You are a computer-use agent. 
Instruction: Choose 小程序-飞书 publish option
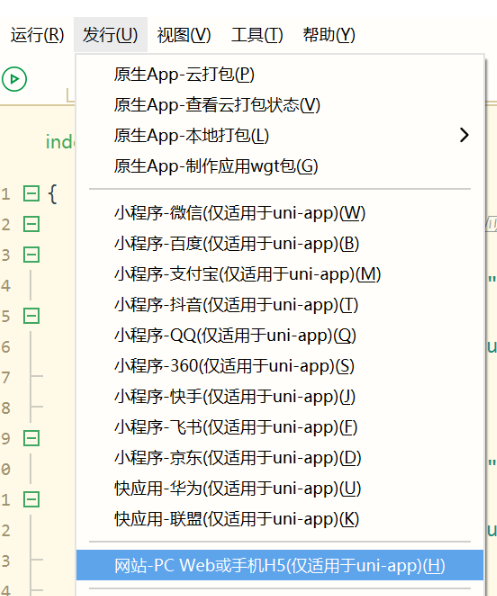[280, 427]
